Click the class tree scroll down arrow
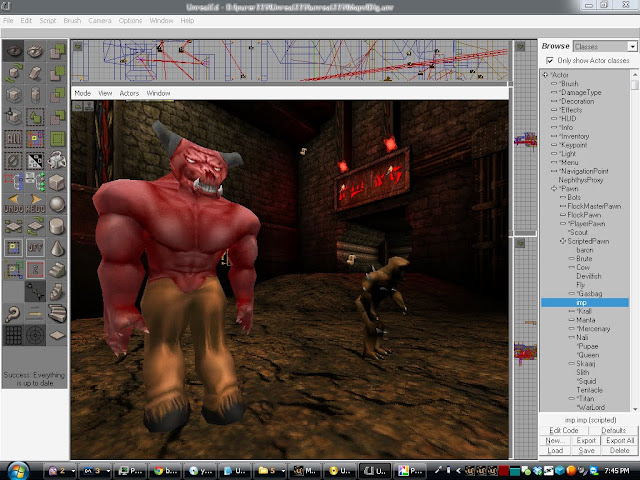This screenshot has width=640, height=480. pos(634,409)
